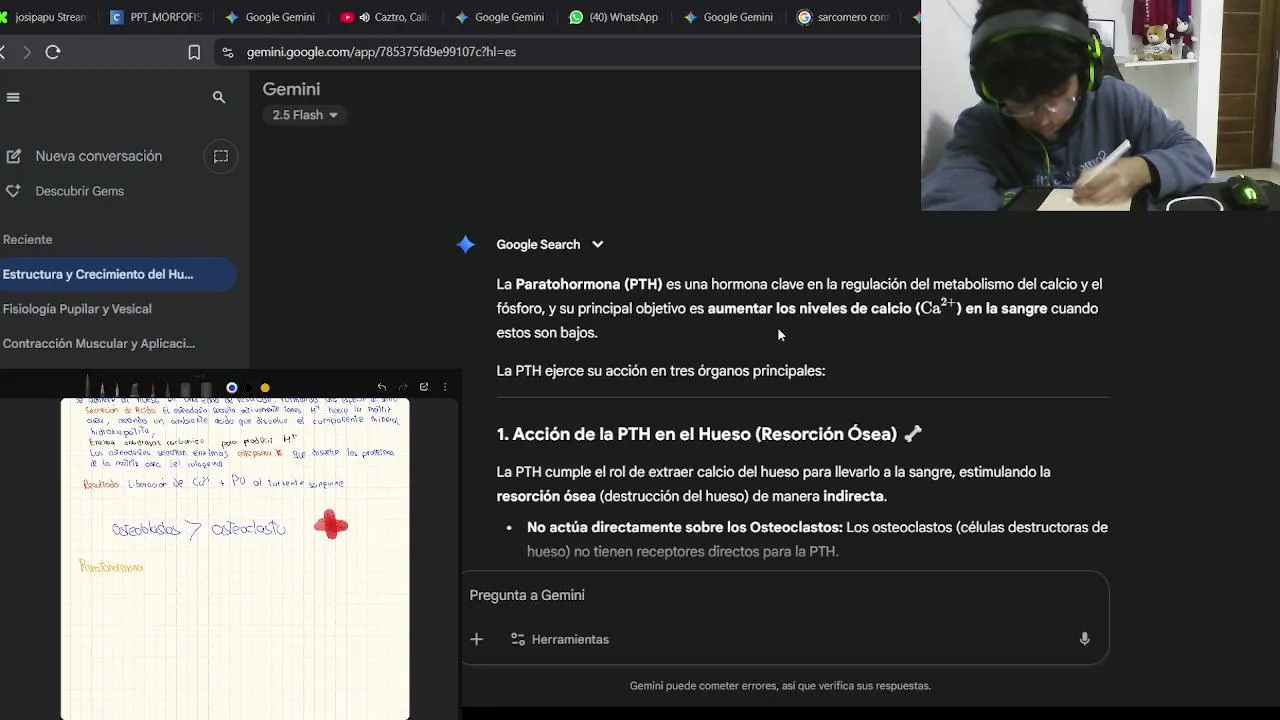Open site settings icon in address bar
The width and height of the screenshot is (1280, 720).
[228, 52]
